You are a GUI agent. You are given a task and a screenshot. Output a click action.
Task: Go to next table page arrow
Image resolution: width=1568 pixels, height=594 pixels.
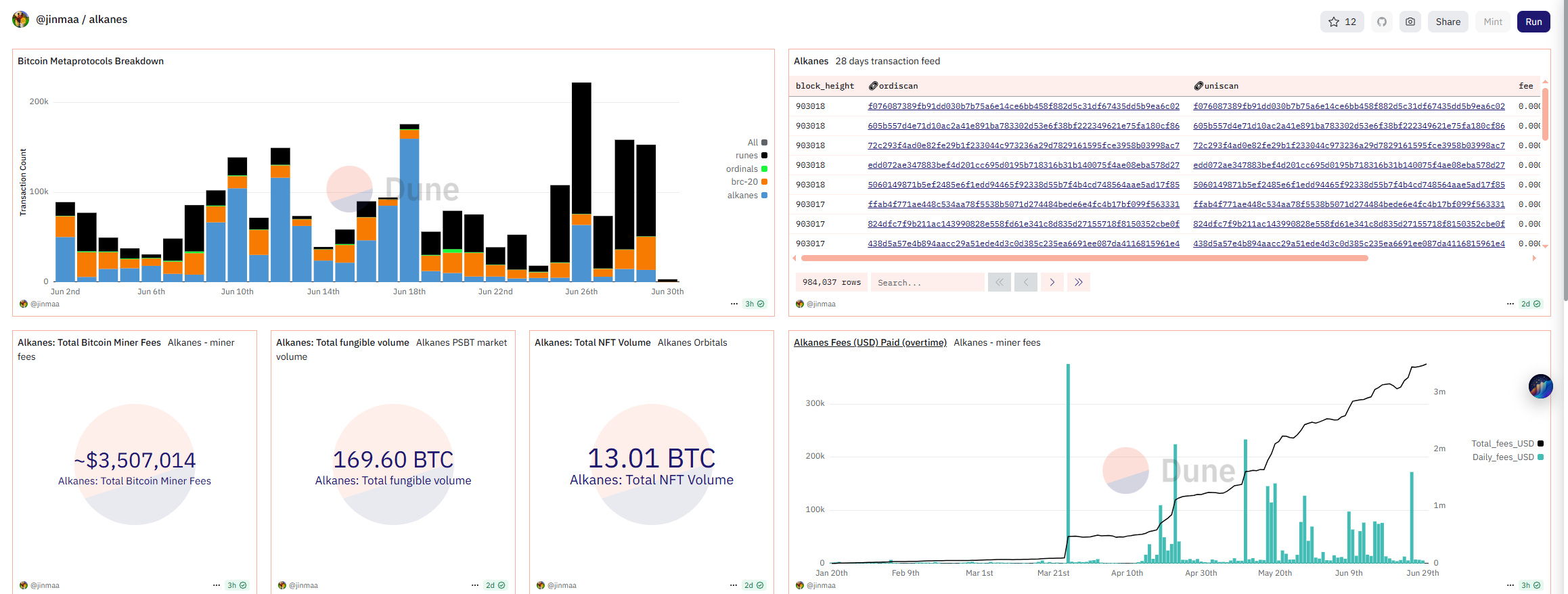pyautogui.click(x=1052, y=282)
